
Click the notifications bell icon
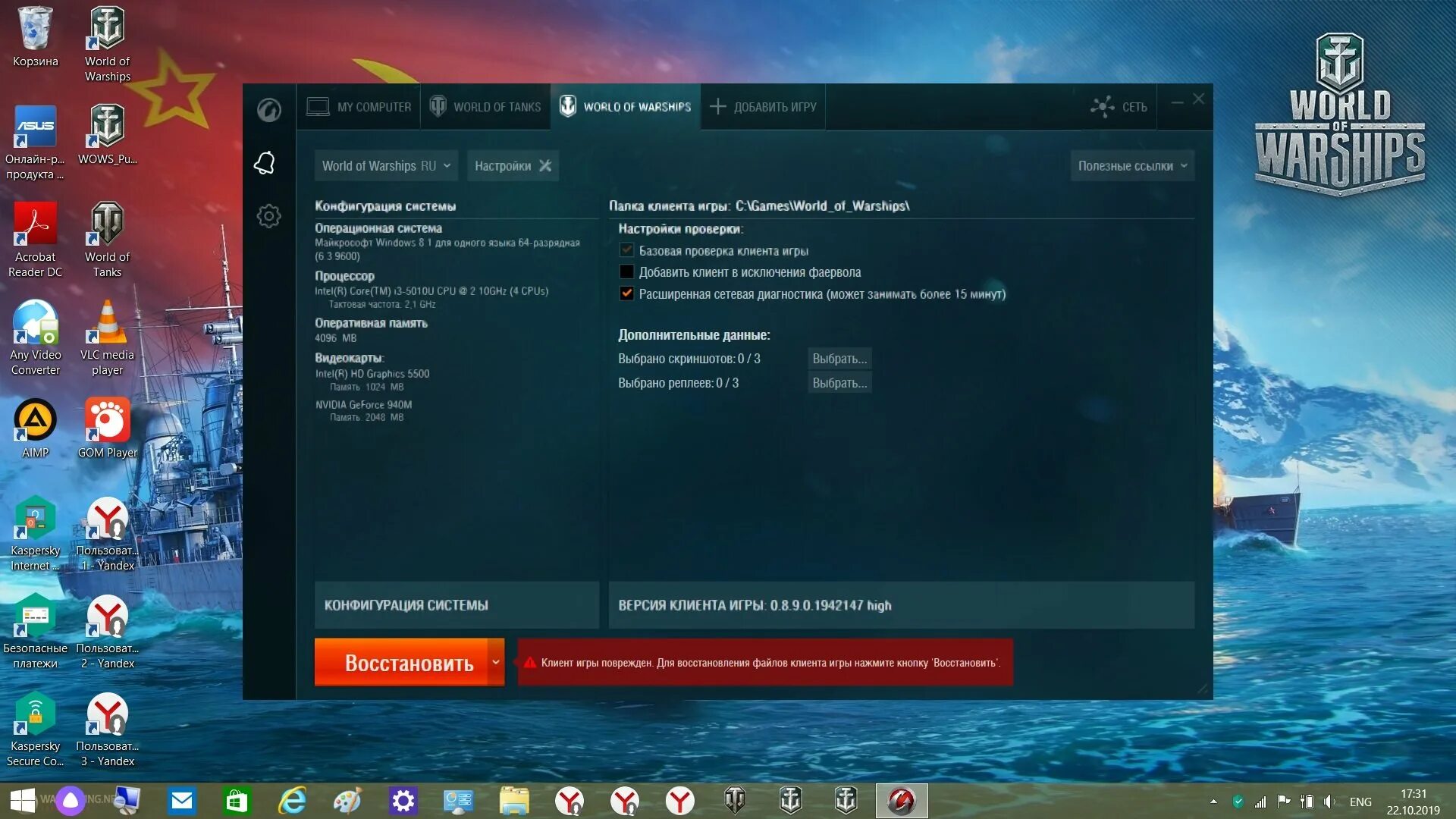[x=266, y=163]
